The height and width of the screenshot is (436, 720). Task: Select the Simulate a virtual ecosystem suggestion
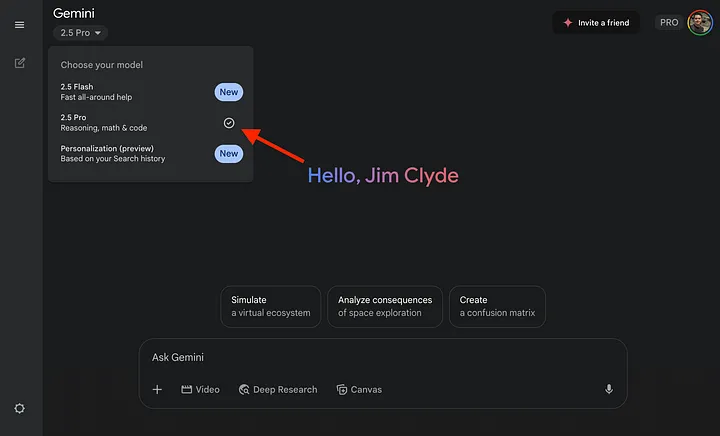270,306
